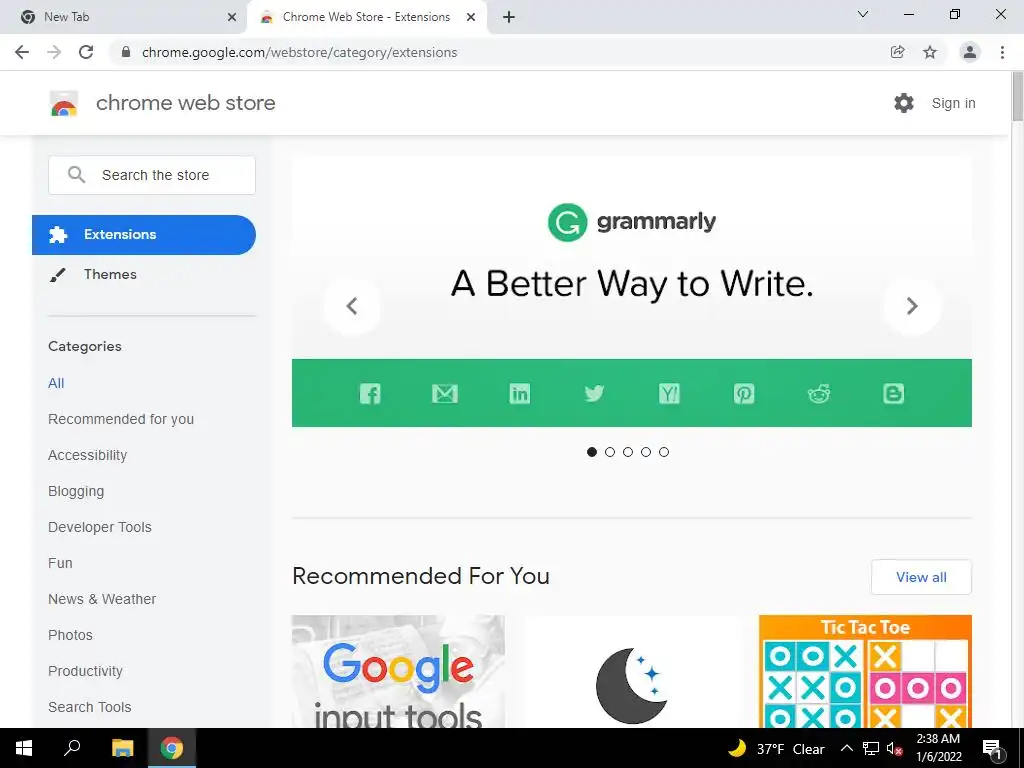This screenshot has width=1024, height=768.
Task: Show previous carousel slide
Action: pyautogui.click(x=352, y=306)
